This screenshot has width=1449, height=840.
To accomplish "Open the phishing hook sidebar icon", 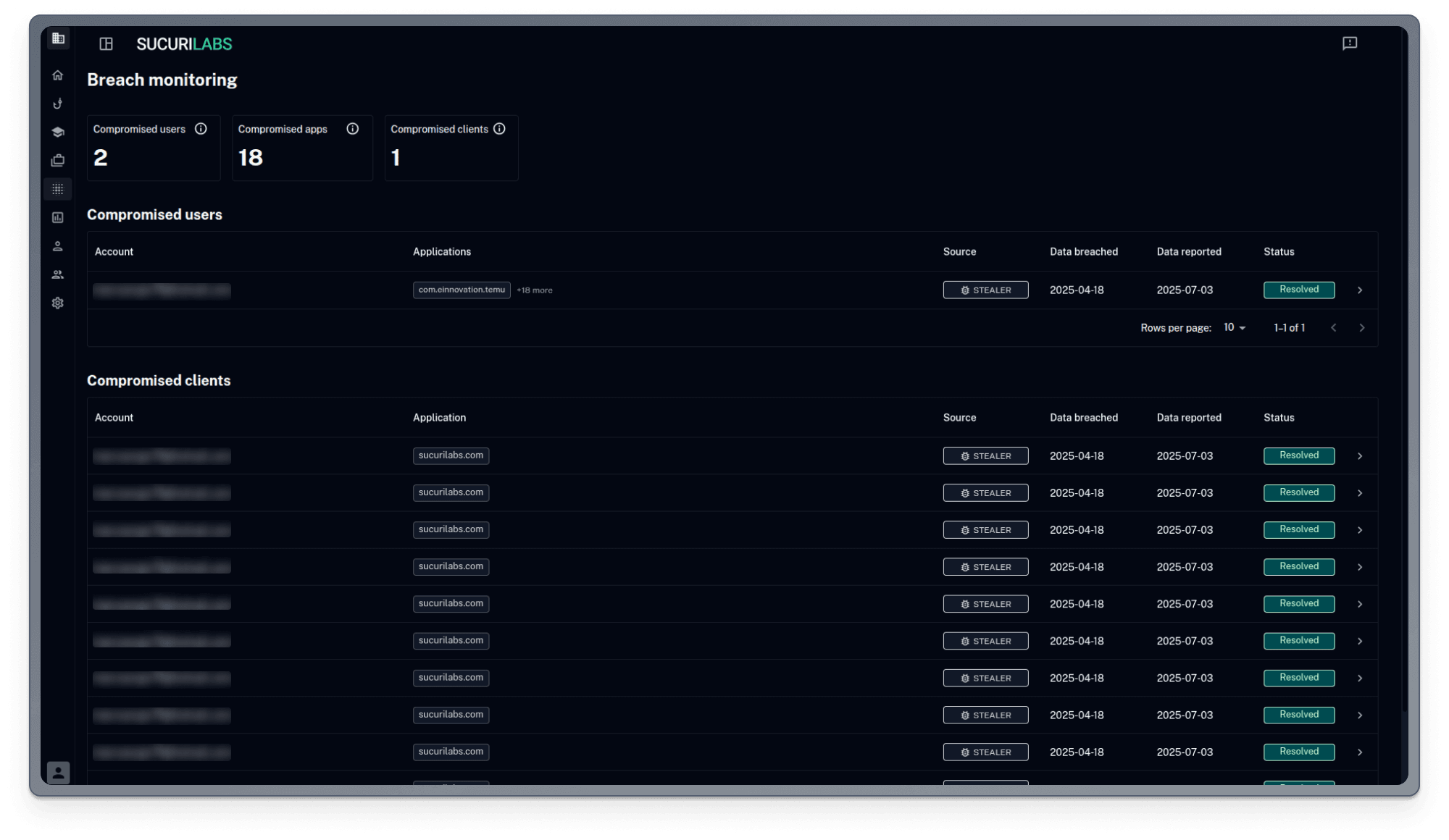I will point(58,104).
